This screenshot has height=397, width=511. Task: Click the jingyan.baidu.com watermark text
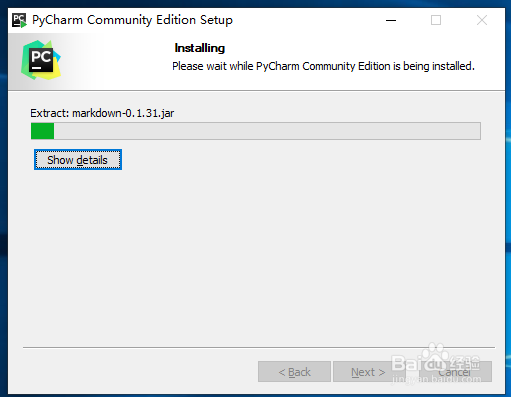[x=436, y=379]
